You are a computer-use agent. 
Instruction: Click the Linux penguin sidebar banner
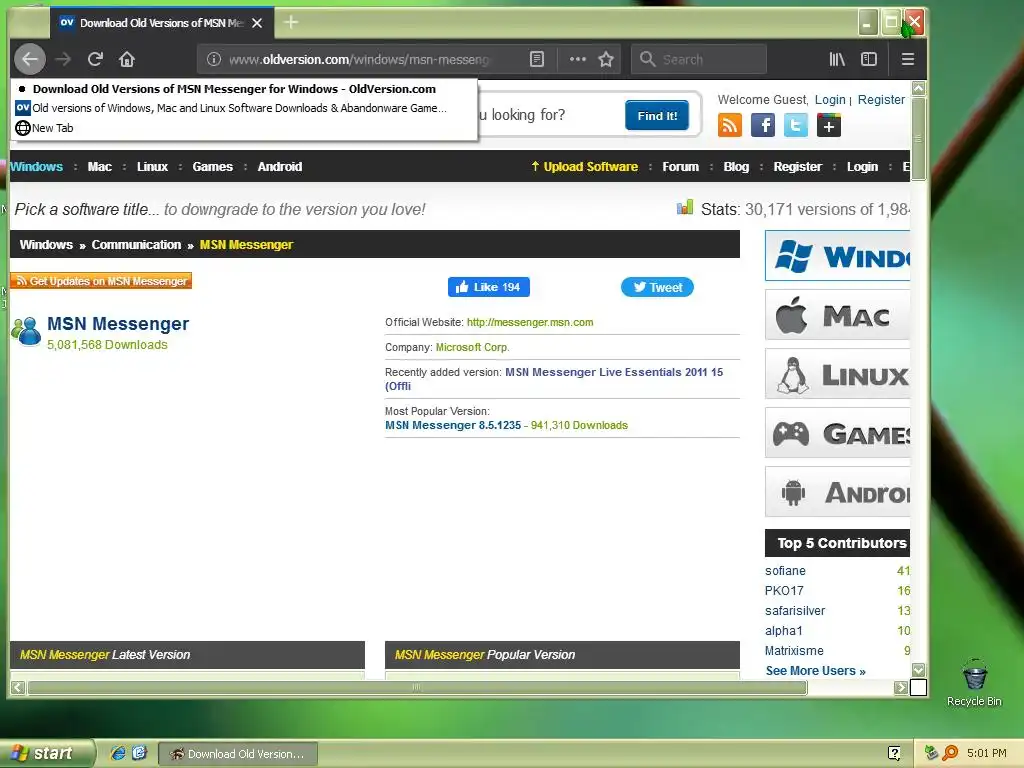coord(837,374)
